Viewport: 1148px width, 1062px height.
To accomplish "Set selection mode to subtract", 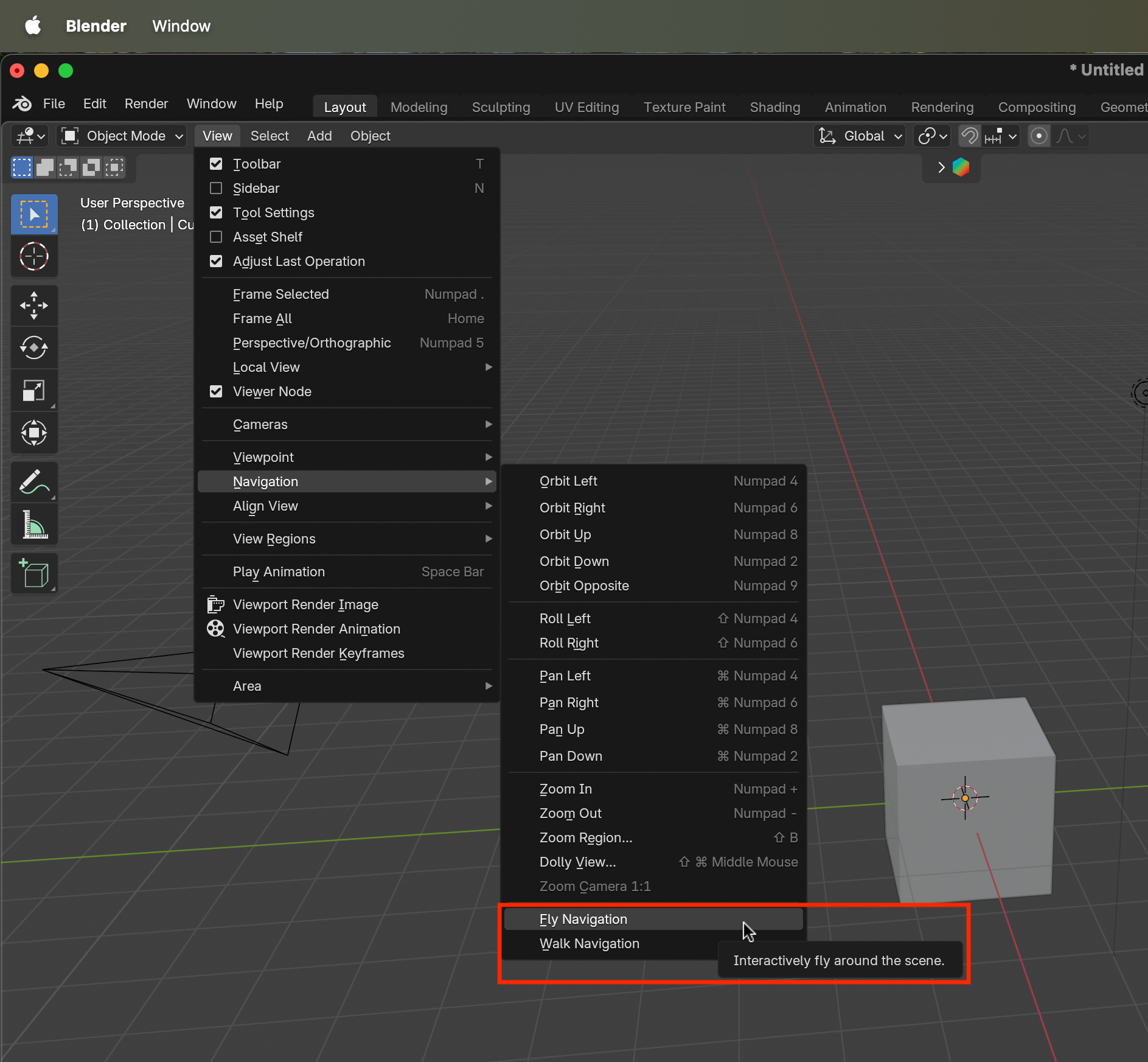I will click(68, 167).
